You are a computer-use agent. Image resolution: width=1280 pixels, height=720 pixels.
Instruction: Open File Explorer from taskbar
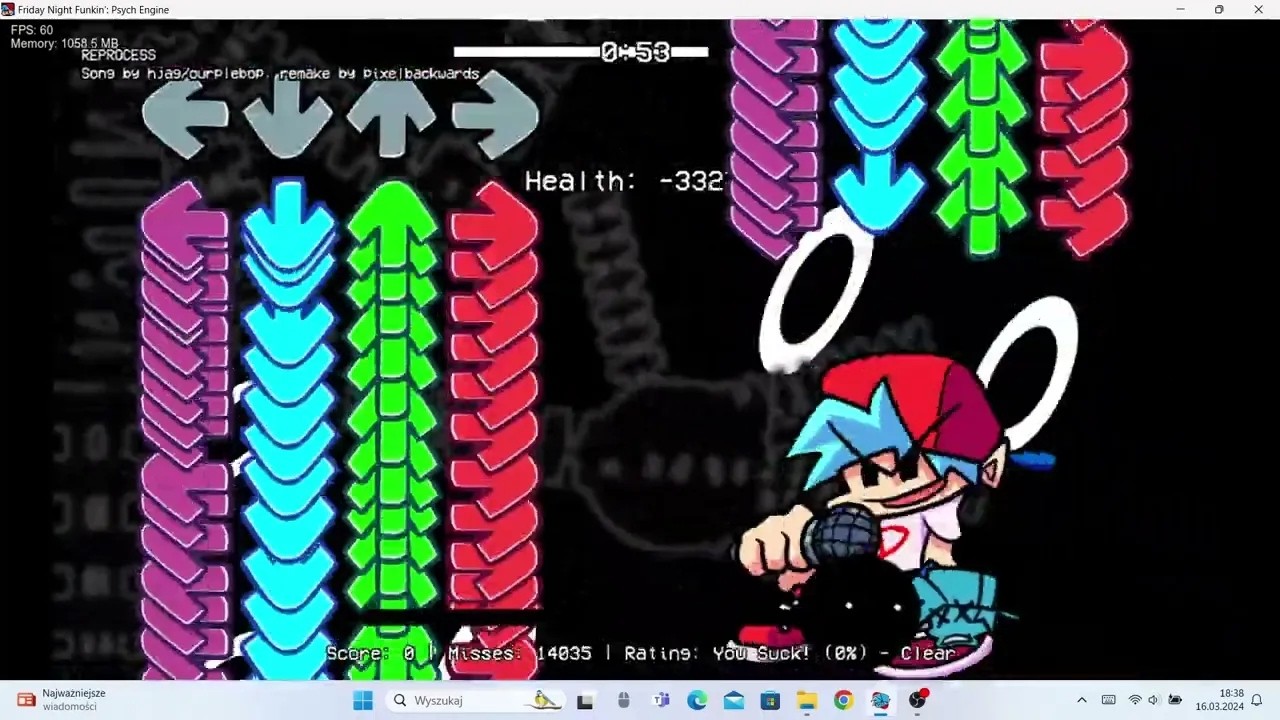807,700
